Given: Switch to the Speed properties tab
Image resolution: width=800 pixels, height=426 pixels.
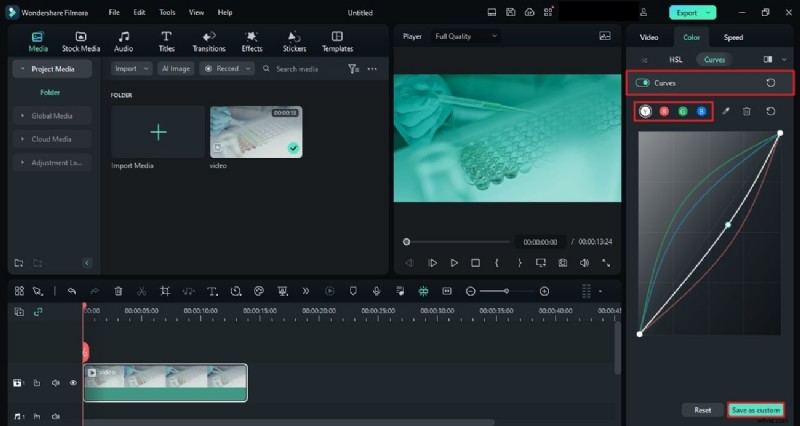Looking at the screenshot, I should [x=733, y=37].
